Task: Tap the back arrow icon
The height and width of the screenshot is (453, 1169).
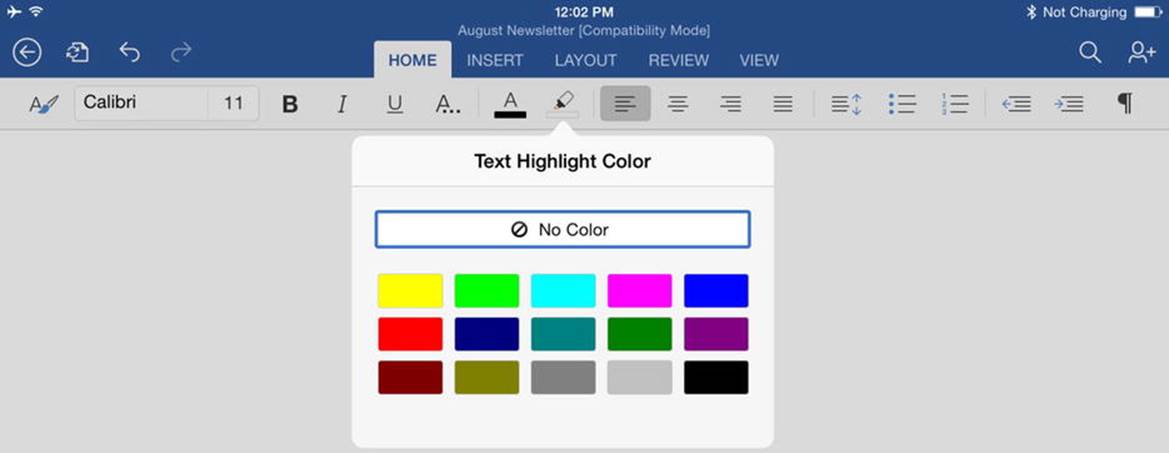Action: pyautogui.click(x=27, y=52)
